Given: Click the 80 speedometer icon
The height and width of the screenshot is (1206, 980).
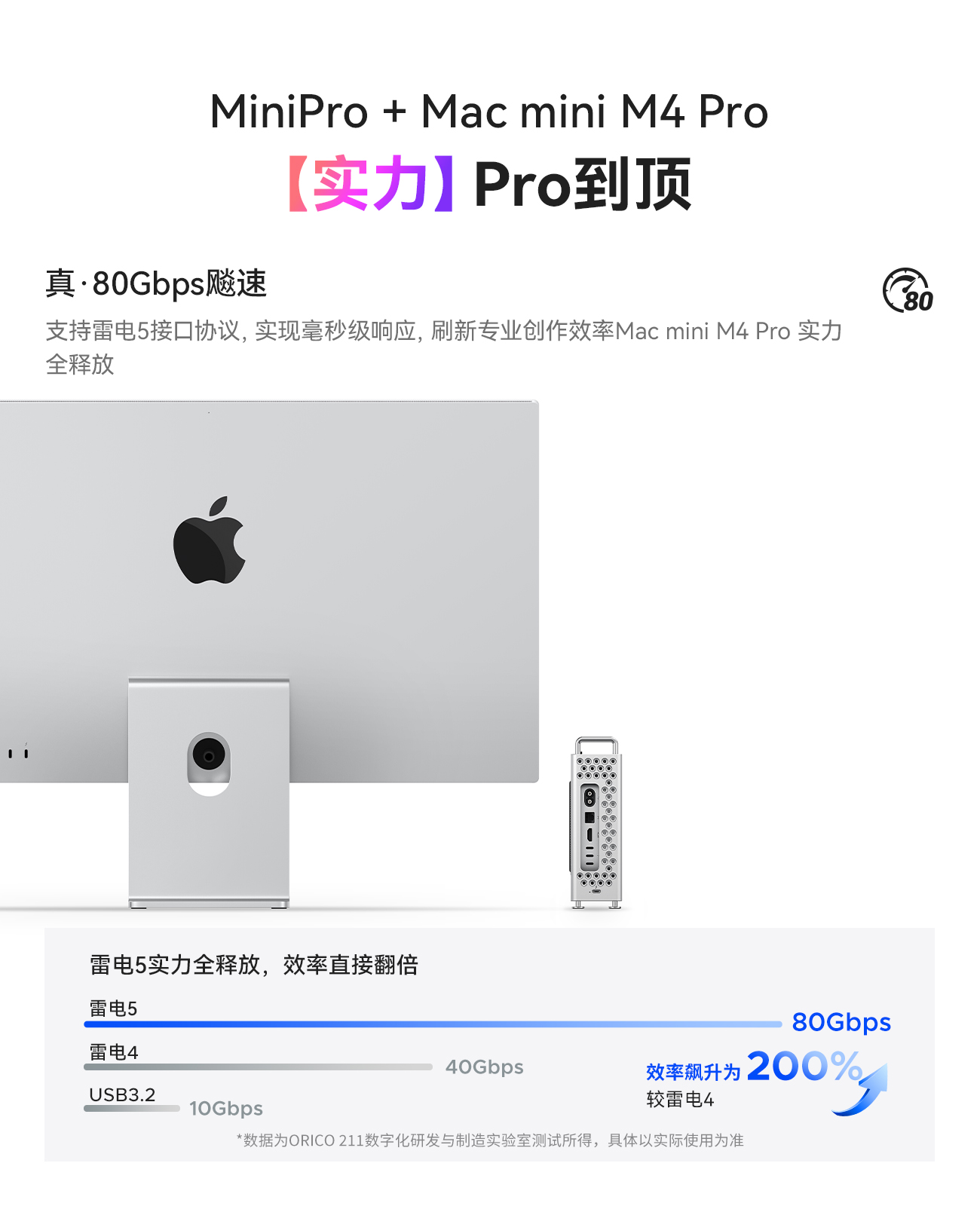Looking at the screenshot, I should [x=908, y=290].
